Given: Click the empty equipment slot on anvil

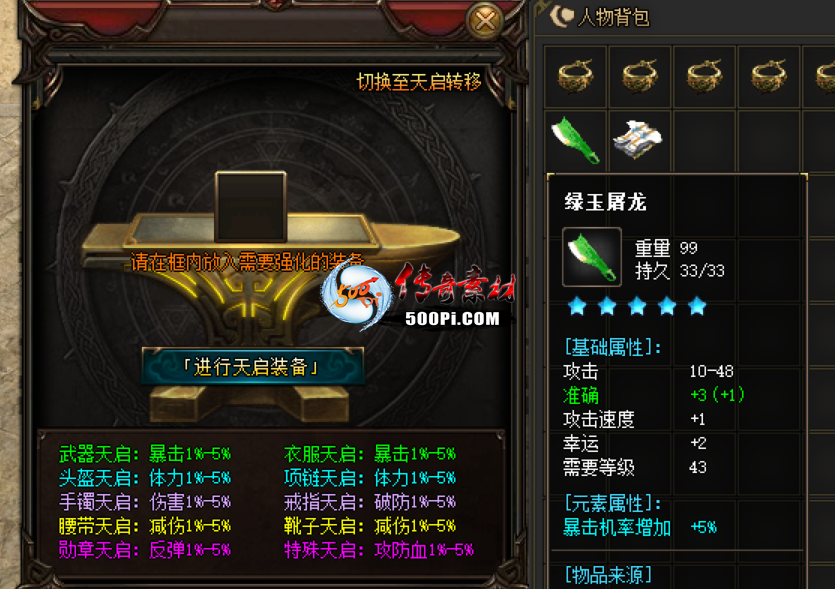Looking at the screenshot, I should pos(250,207).
